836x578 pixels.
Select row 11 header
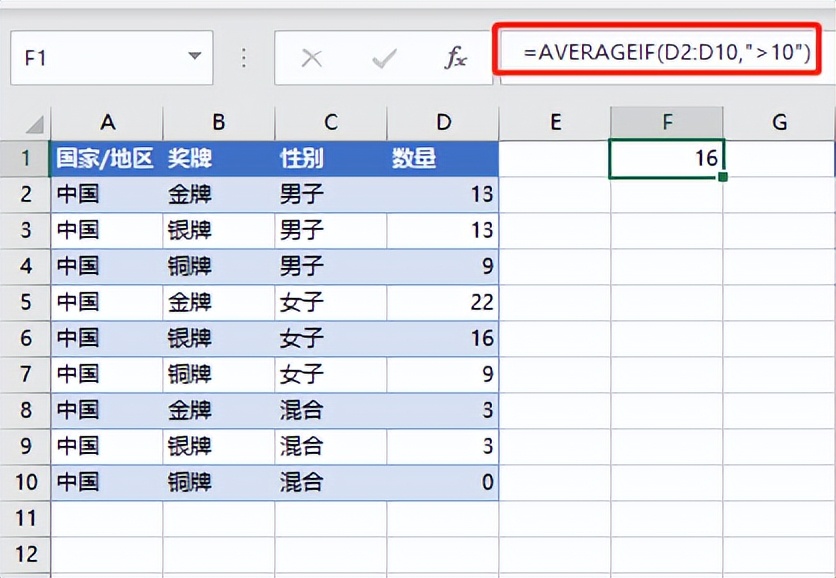pyautogui.click(x=26, y=518)
